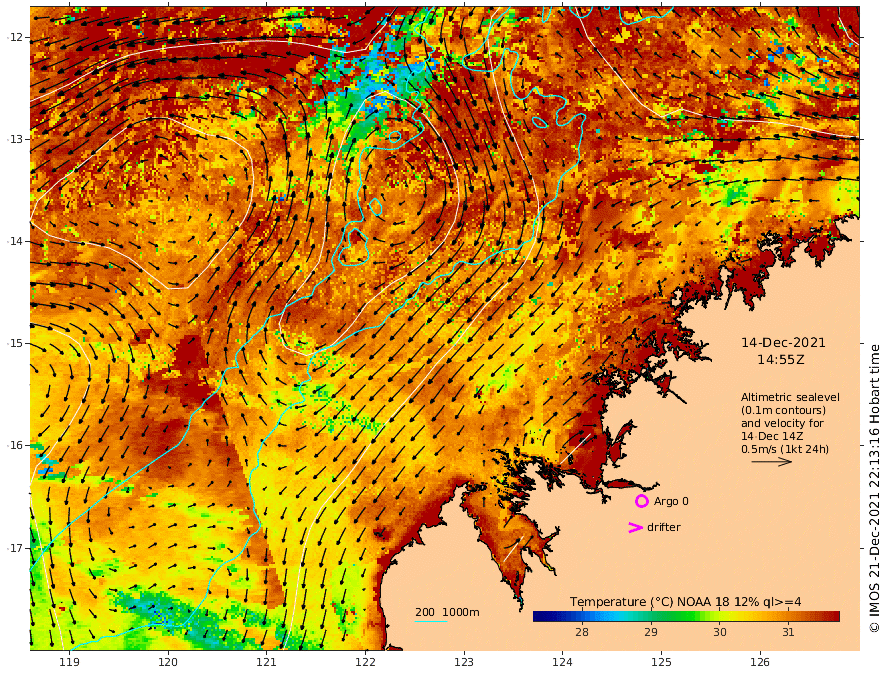
Task: Click the longitude axis label 122
Action: click(x=365, y=662)
